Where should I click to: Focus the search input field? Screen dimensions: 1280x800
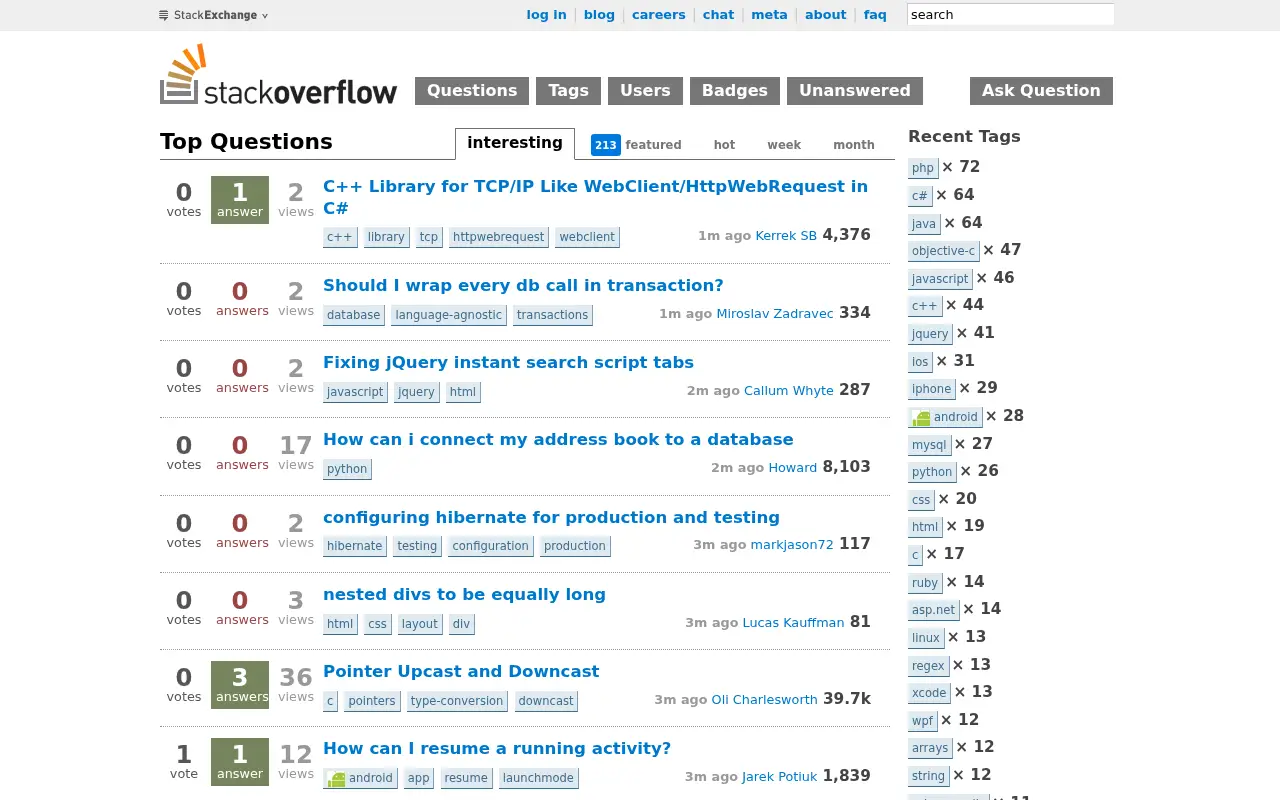pyautogui.click(x=1010, y=15)
